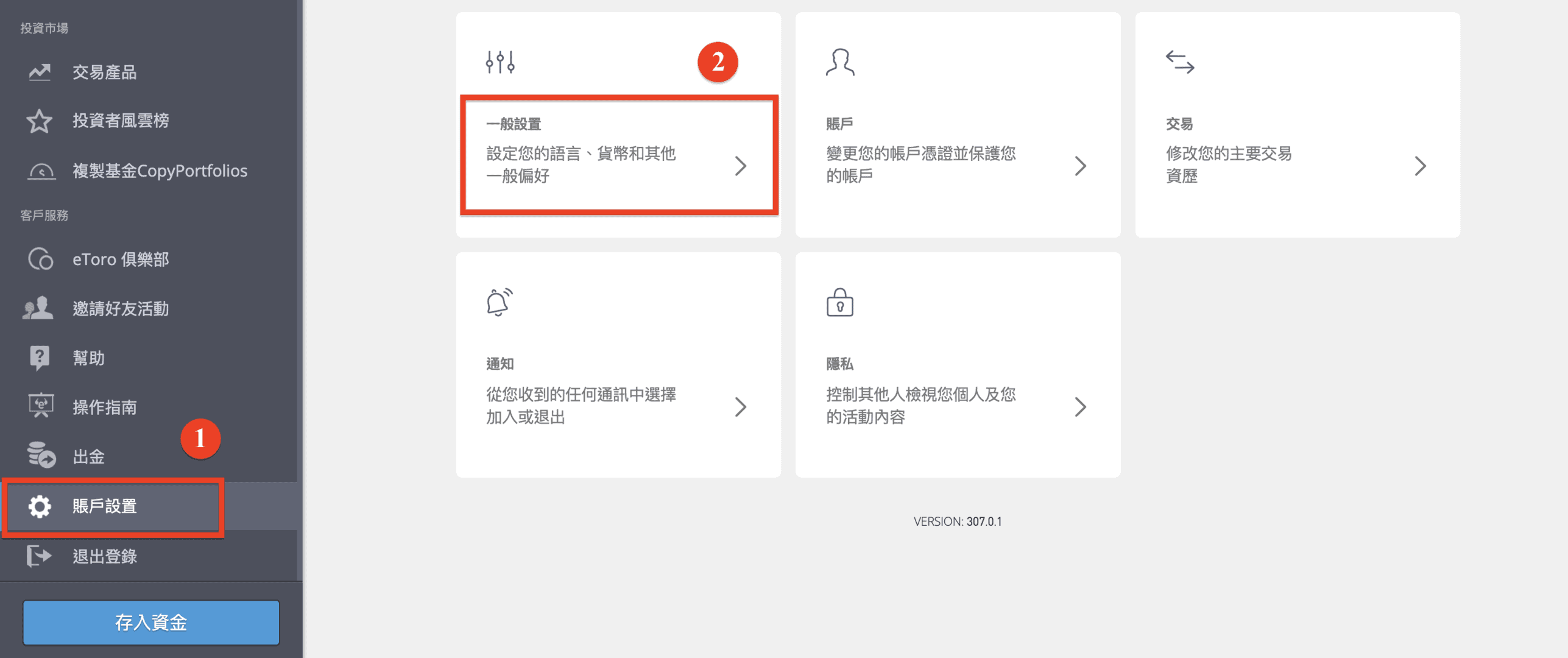Select the 交易產品 chart icon in sidebar
Image resolution: width=1568 pixels, height=658 pixels.
click(x=39, y=72)
